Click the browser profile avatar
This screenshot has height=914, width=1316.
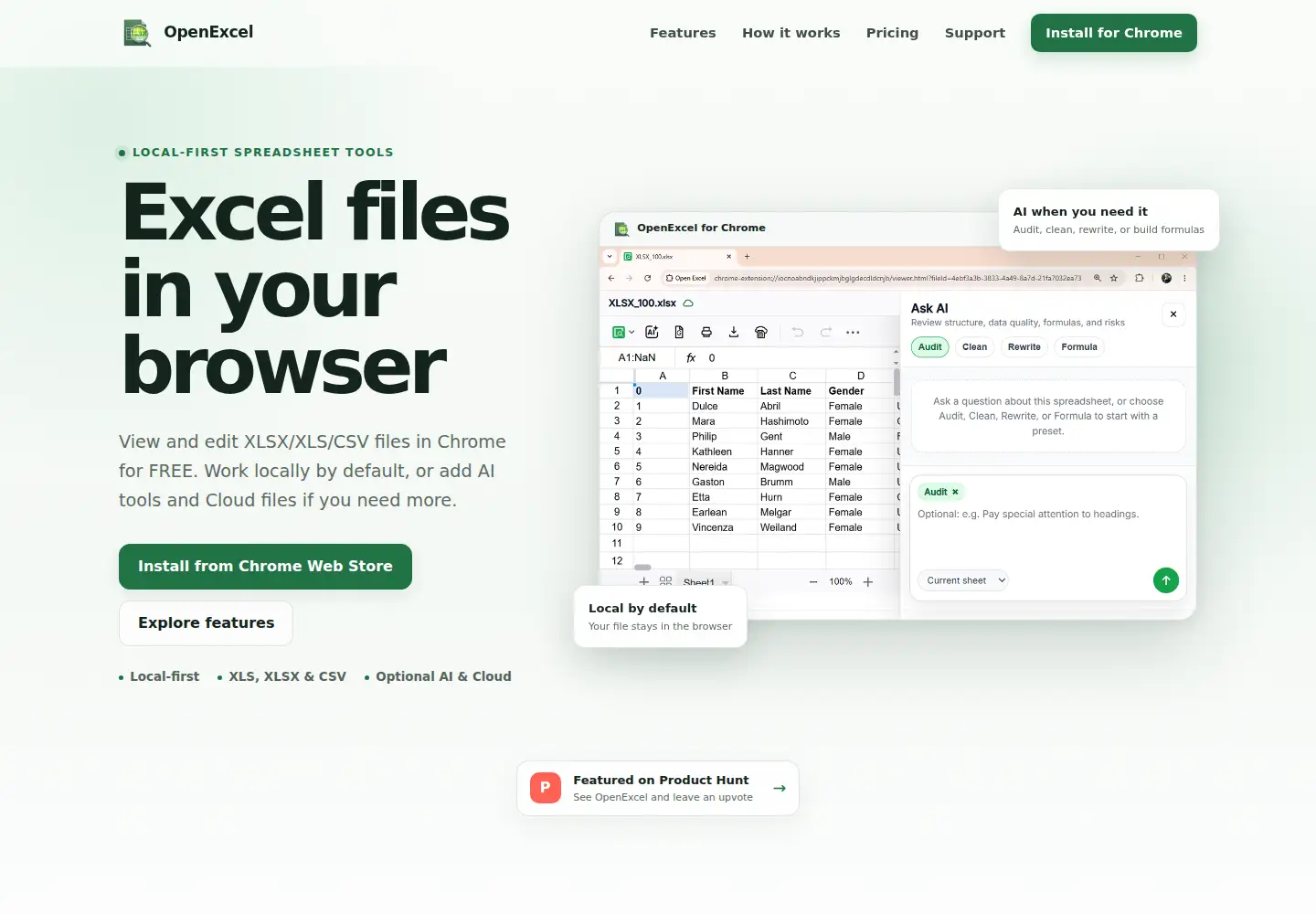click(1166, 278)
